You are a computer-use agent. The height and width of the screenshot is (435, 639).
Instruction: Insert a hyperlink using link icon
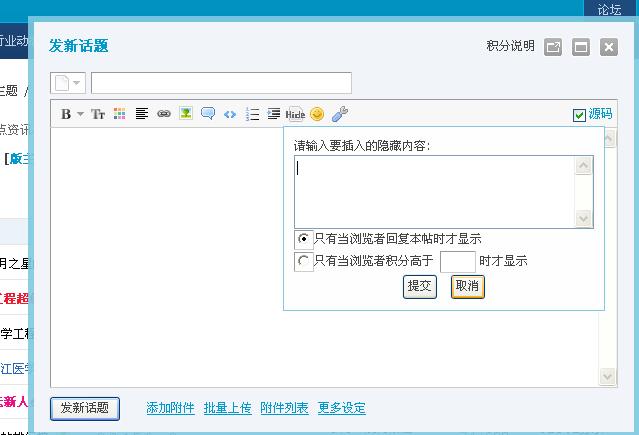pos(164,114)
